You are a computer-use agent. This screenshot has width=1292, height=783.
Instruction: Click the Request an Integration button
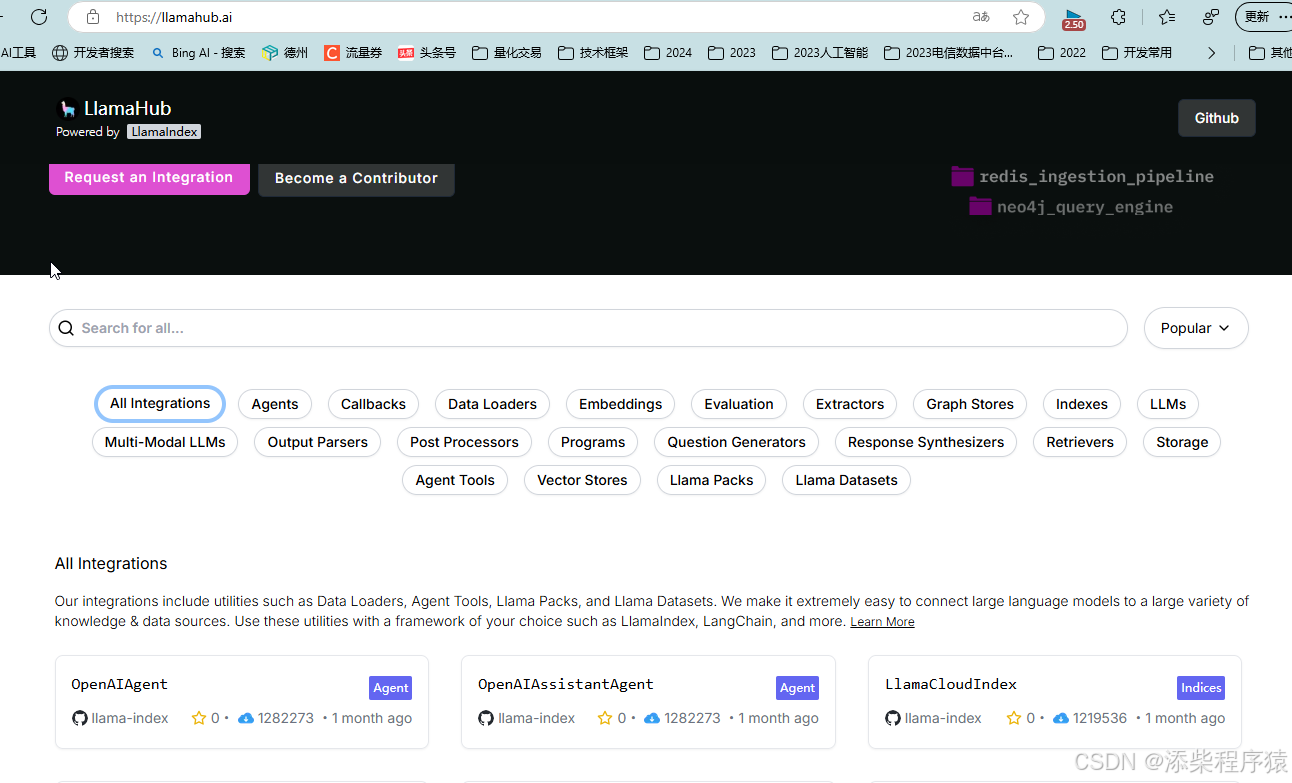[x=149, y=178]
